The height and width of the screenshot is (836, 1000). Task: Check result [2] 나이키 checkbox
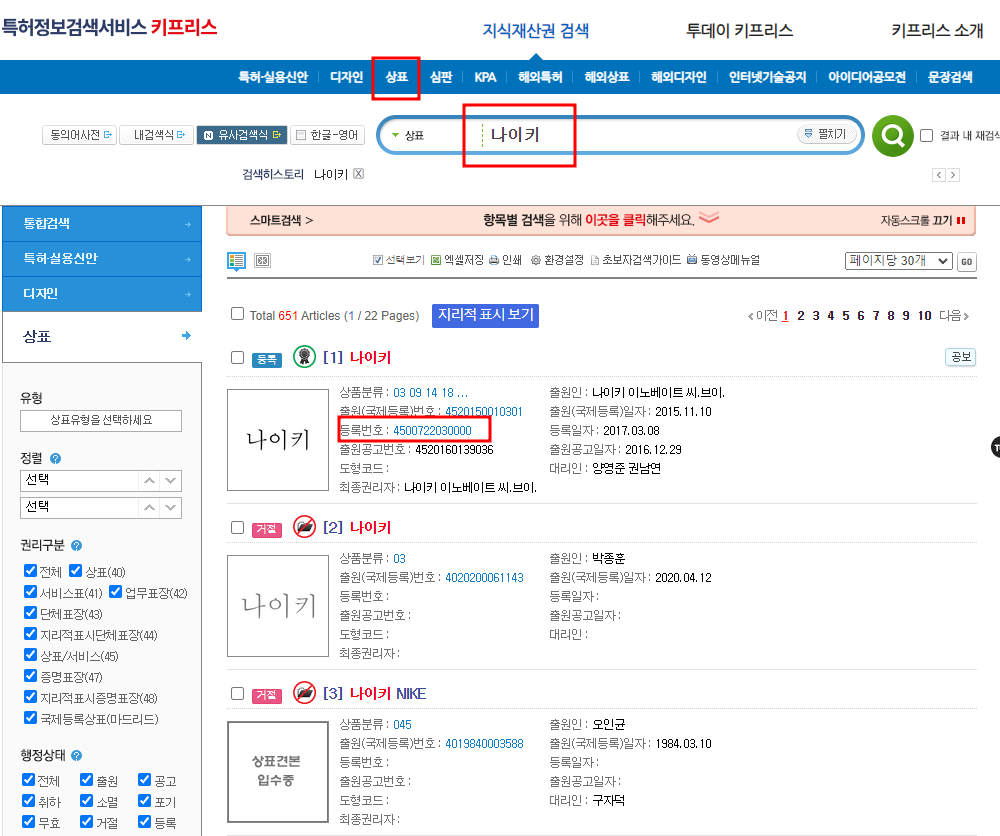coord(237,527)
